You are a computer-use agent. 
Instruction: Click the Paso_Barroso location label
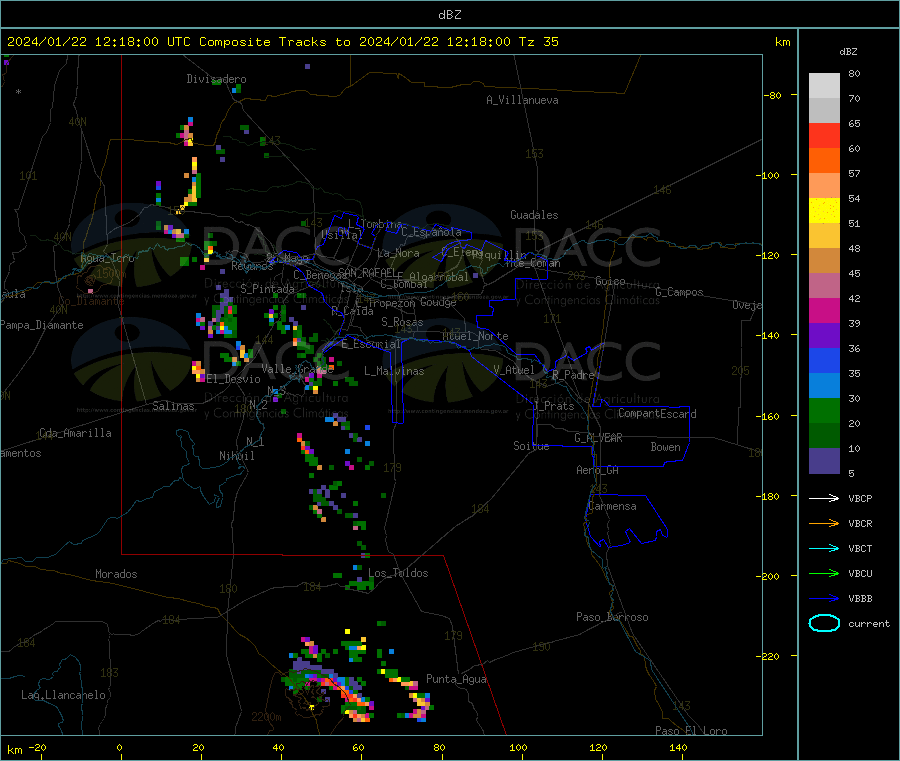click(612, 617)
